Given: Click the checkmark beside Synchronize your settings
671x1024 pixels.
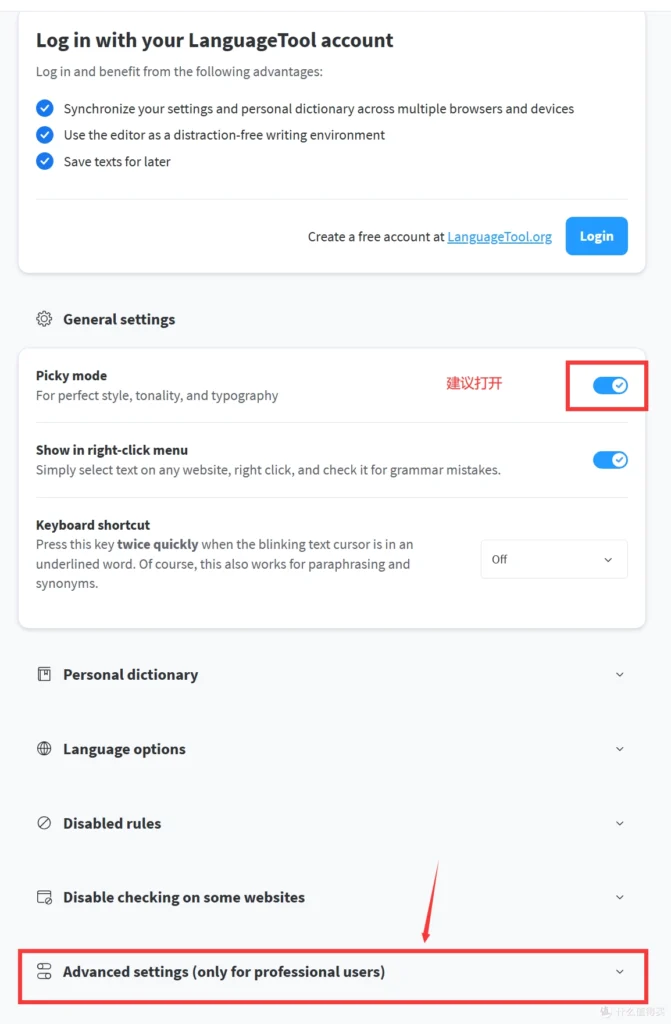Looking at the screenshot, I should click(x=45, y=108).
